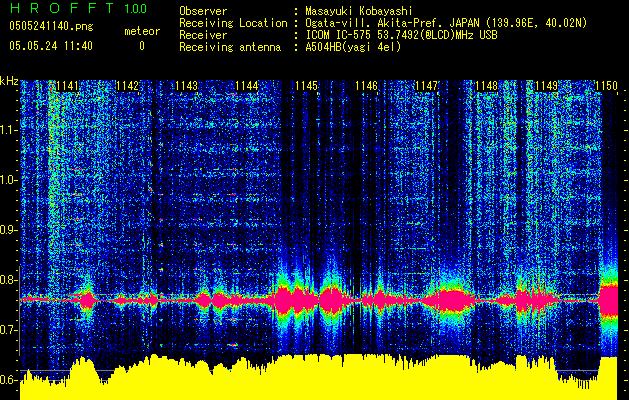629x400 pixels.
Task: Click the Receiving antenna label
Action: click(230, 47)
